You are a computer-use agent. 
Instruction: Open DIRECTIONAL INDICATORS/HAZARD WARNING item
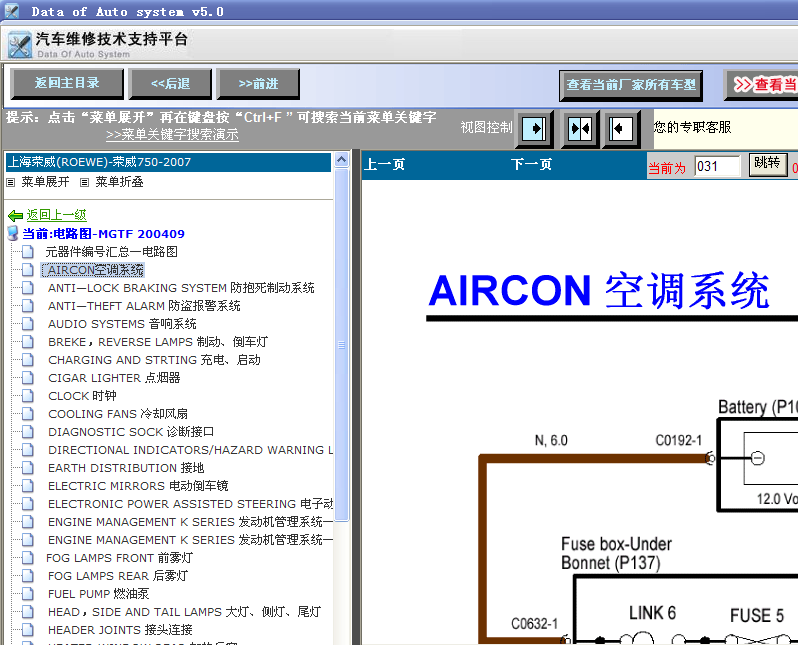click(x=190, y=450)
